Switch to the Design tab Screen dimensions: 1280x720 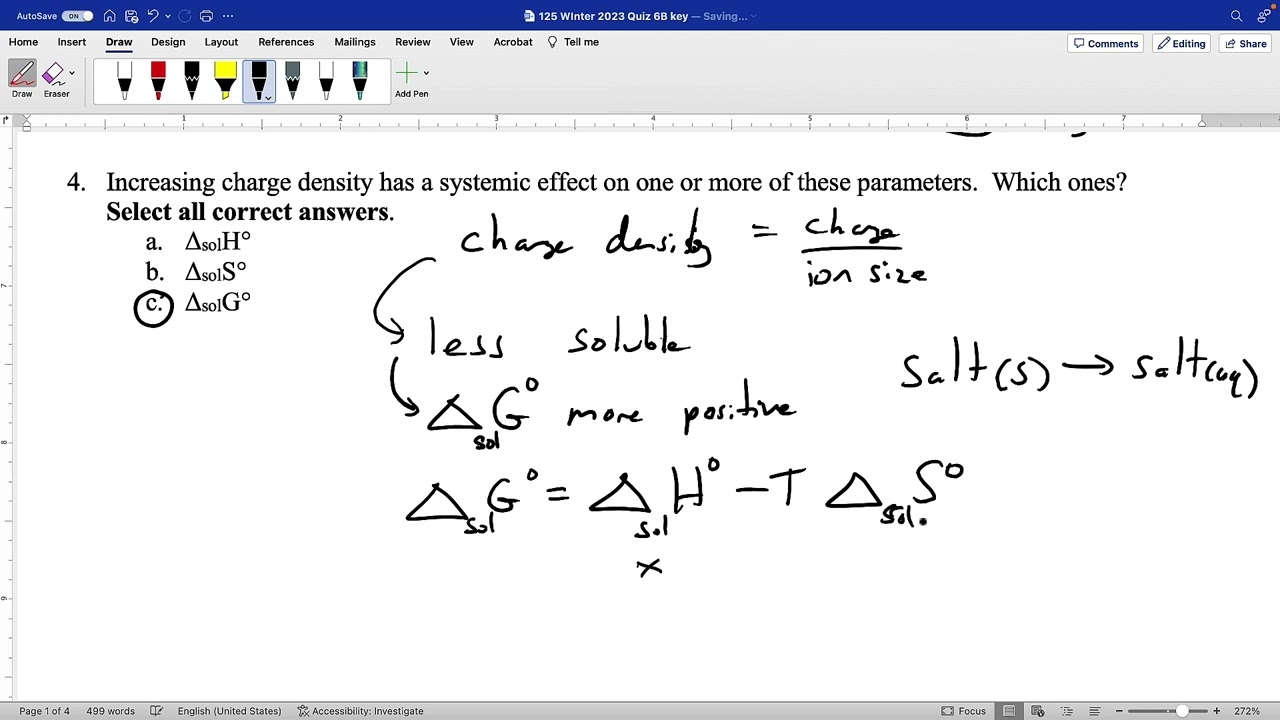click(168, 42)
